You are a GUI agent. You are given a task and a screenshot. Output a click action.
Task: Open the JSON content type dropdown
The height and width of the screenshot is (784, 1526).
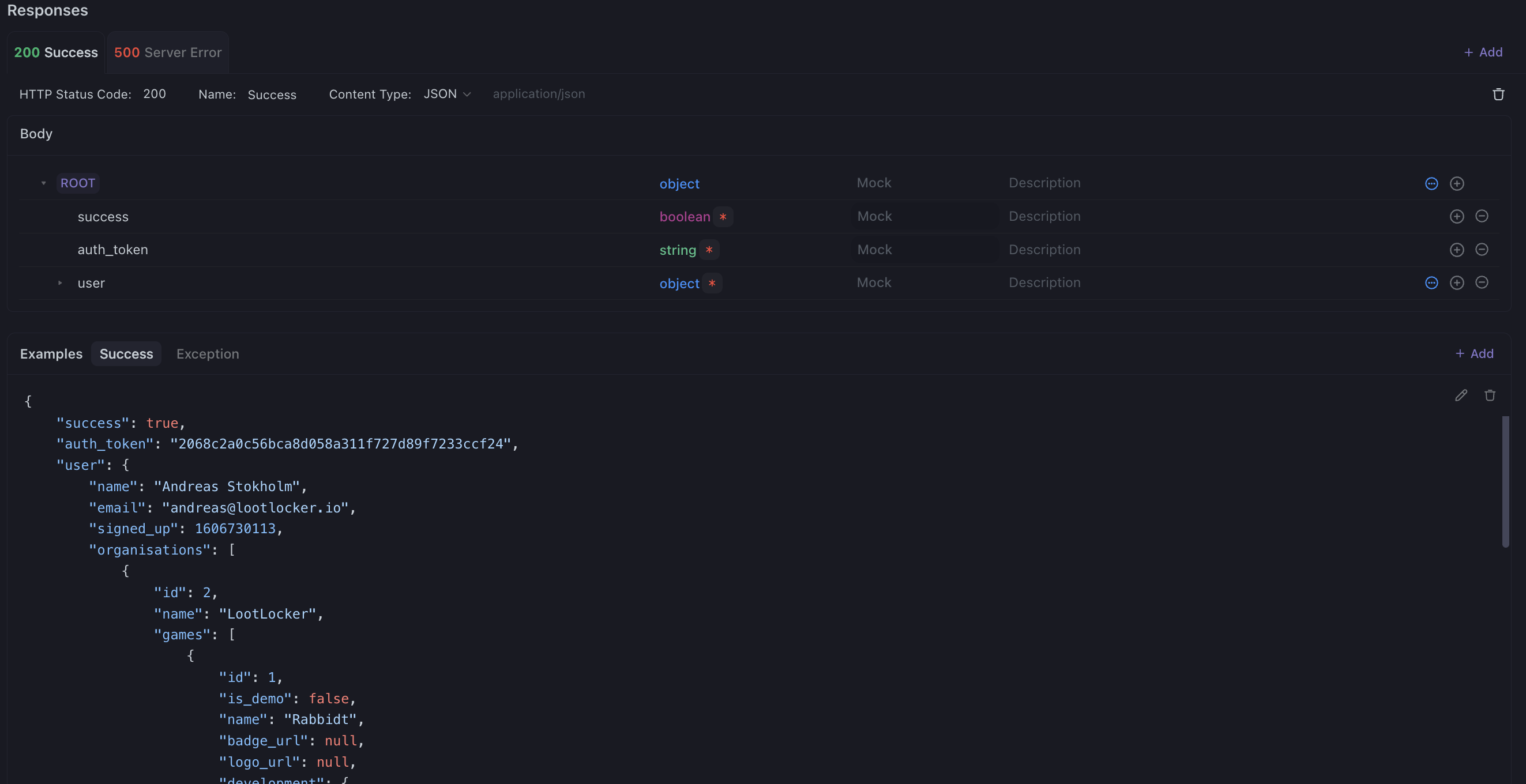click(x=446, y=94)
